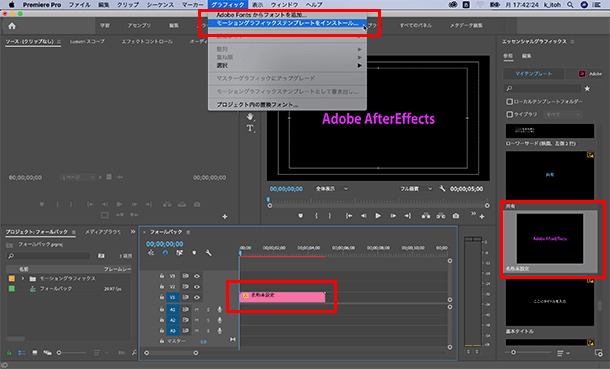Viewport: 610px width, 369px height.
Task: Toggle linked selection in timeline
Action: [179, 253]
